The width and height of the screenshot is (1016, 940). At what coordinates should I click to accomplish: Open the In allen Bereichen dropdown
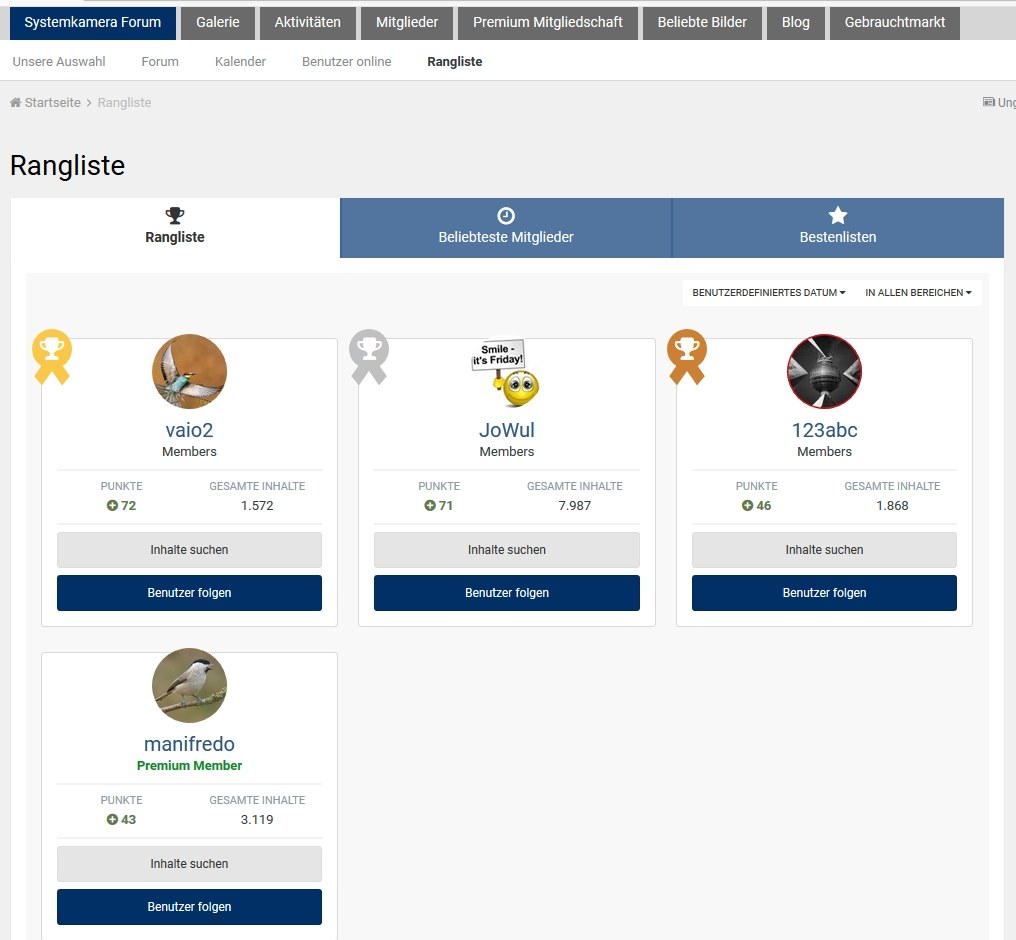918,293
